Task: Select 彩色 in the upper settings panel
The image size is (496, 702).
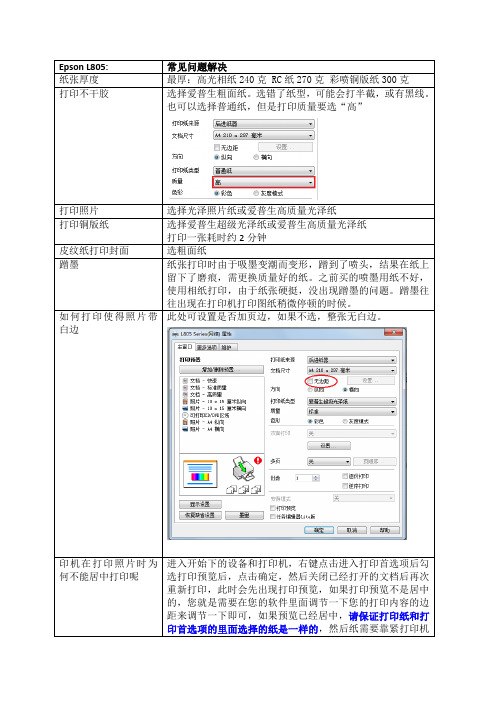Action: tap(217, 193)
